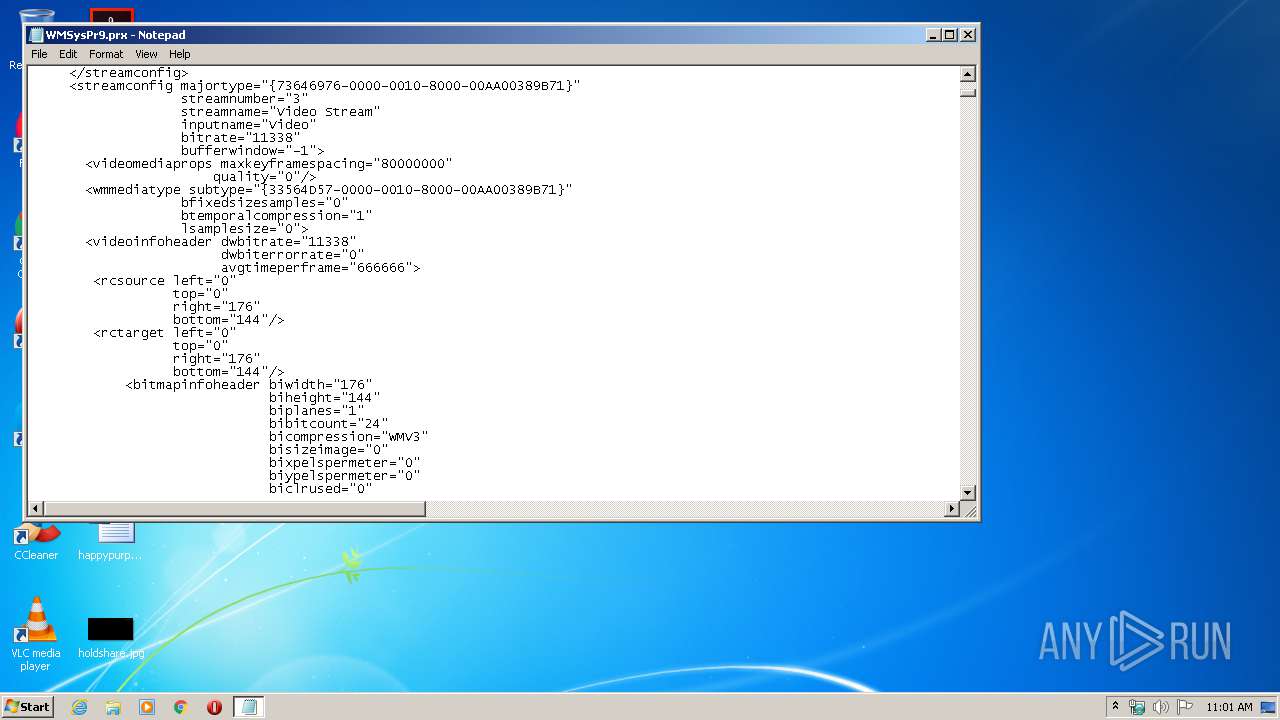Open the volume tray icon
The width and height of the screenshot is (1280, 720).
1161,707
